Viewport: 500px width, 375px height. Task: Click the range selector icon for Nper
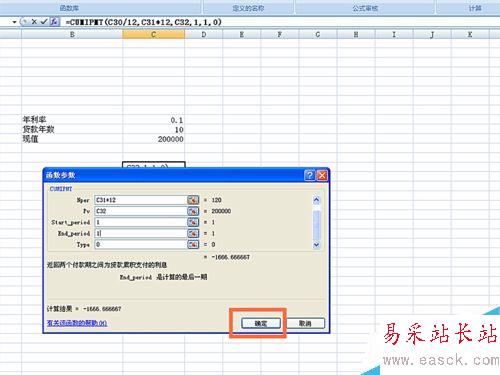click(193, 200)
